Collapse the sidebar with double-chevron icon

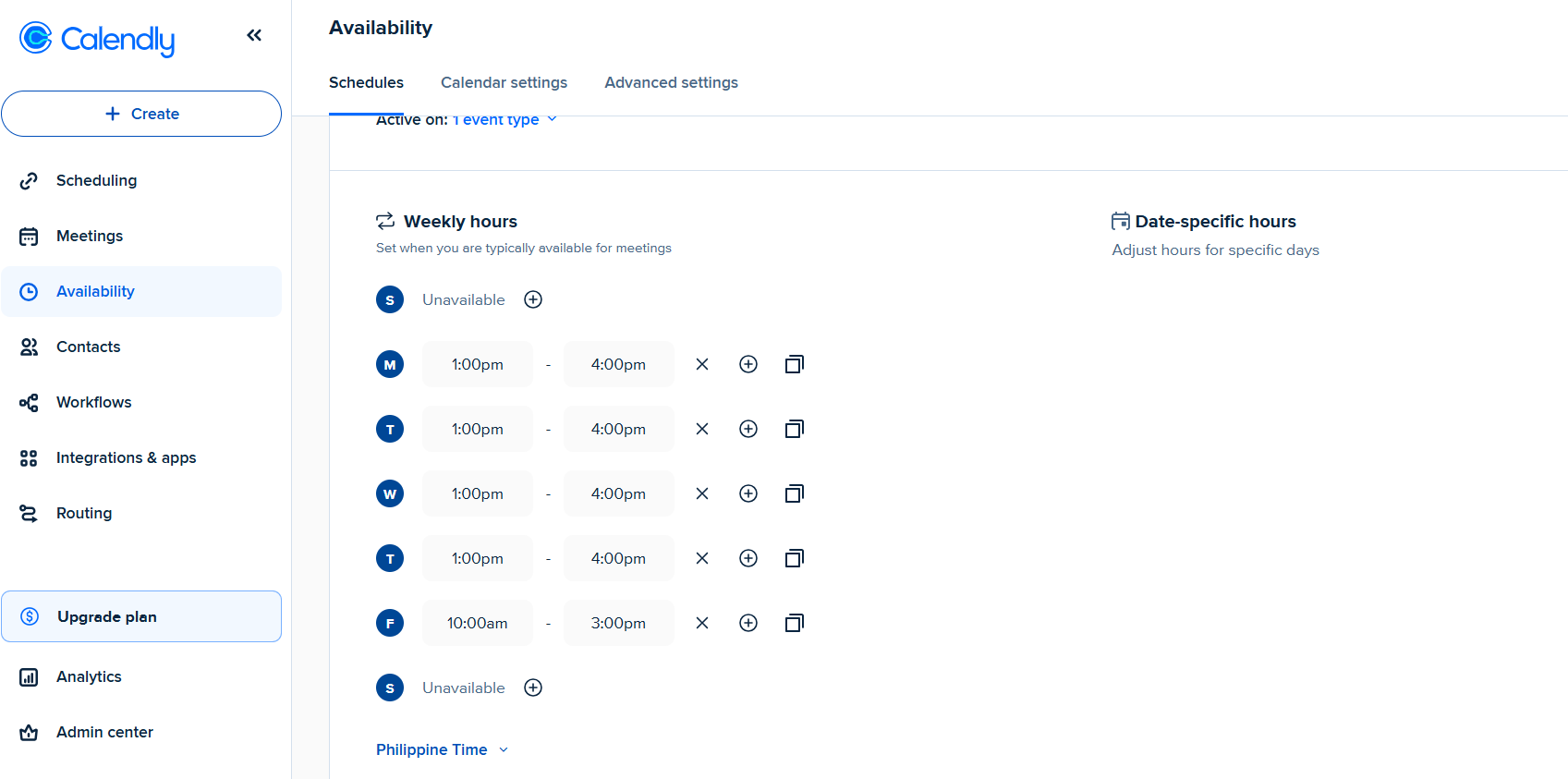pyautogui.click(x=254, y=35)
